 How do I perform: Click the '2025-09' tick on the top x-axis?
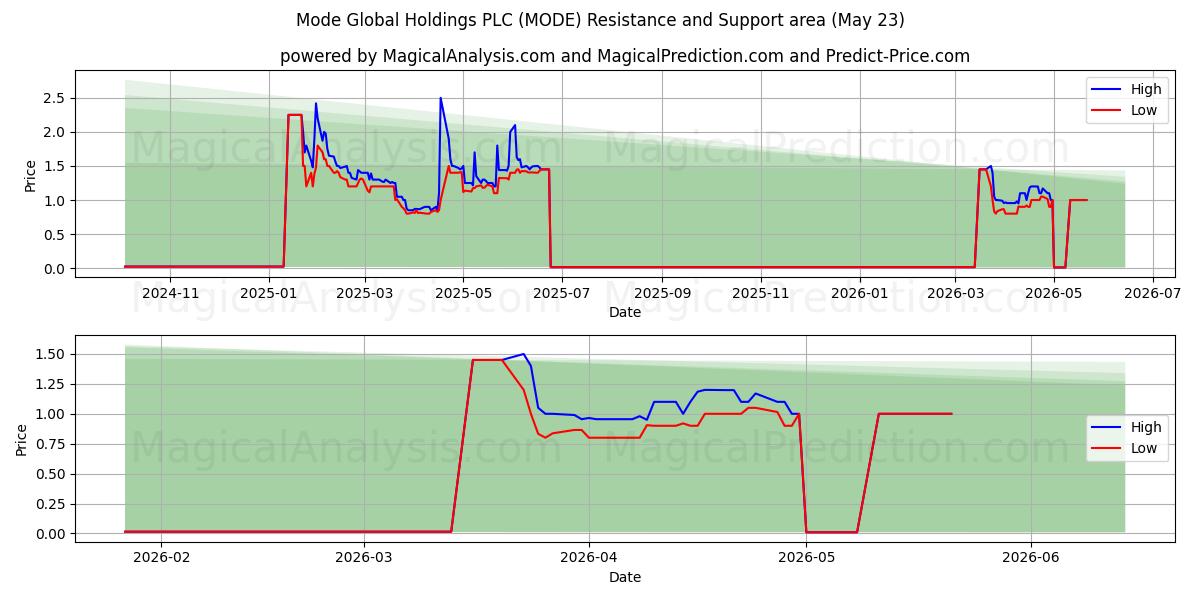coord(662,293)
